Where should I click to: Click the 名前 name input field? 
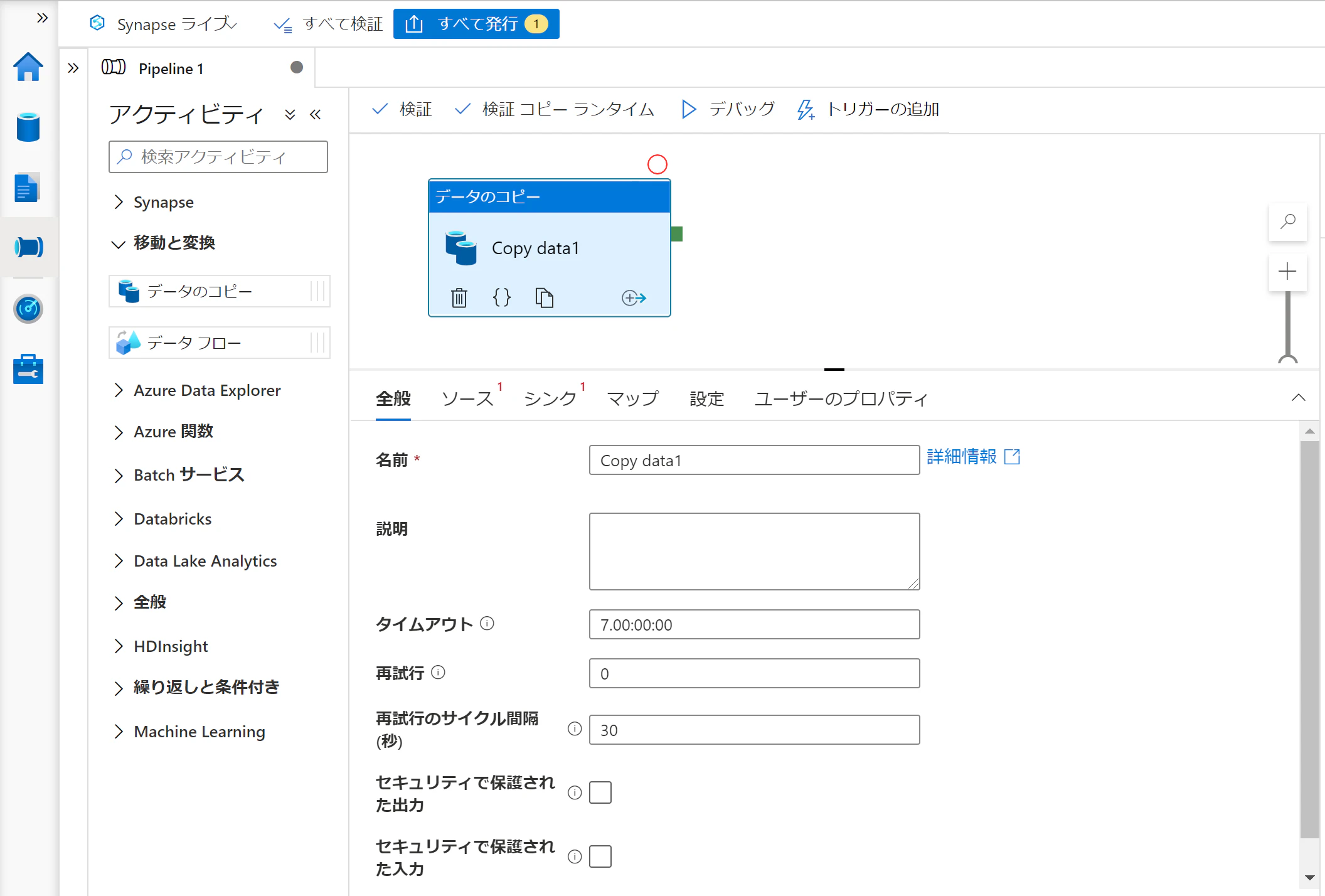pyautogui.click(x=755, y=460)
